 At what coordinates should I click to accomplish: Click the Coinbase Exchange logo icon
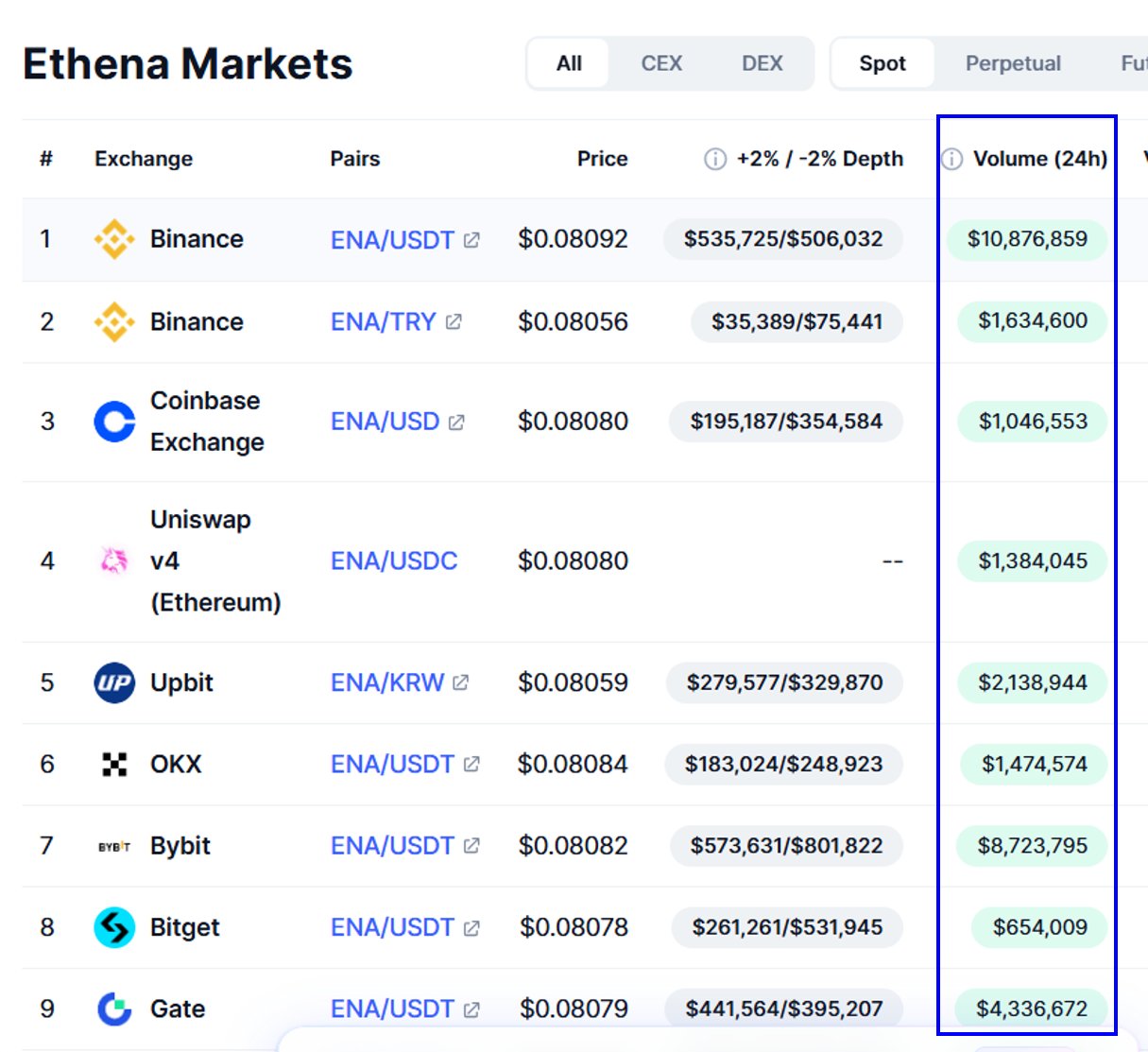(x=114, y=422)
